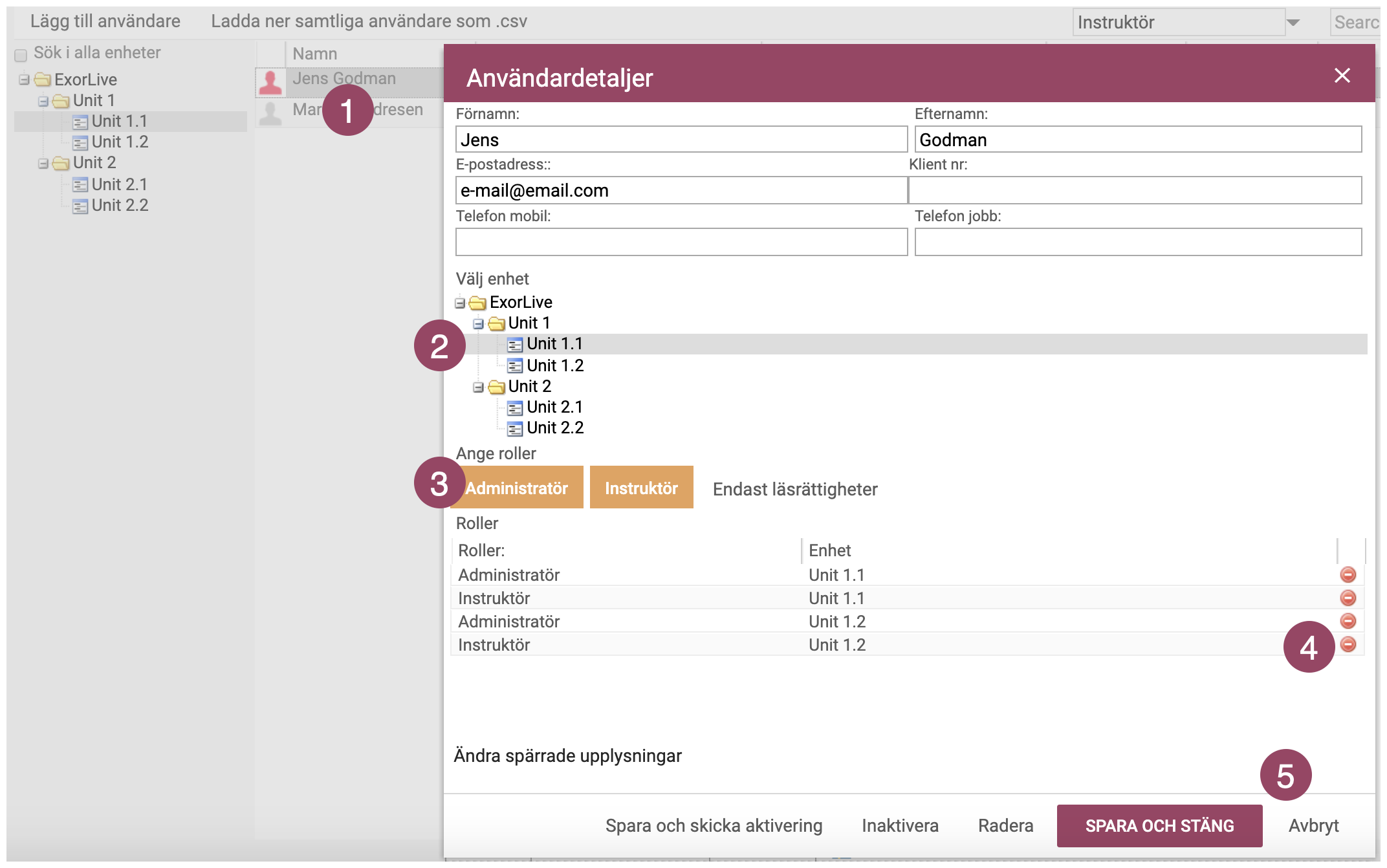This screenshot has width=1387, height=868.
Task: Click Administratör row for Unit 1.2
Action: pos(907,621)
